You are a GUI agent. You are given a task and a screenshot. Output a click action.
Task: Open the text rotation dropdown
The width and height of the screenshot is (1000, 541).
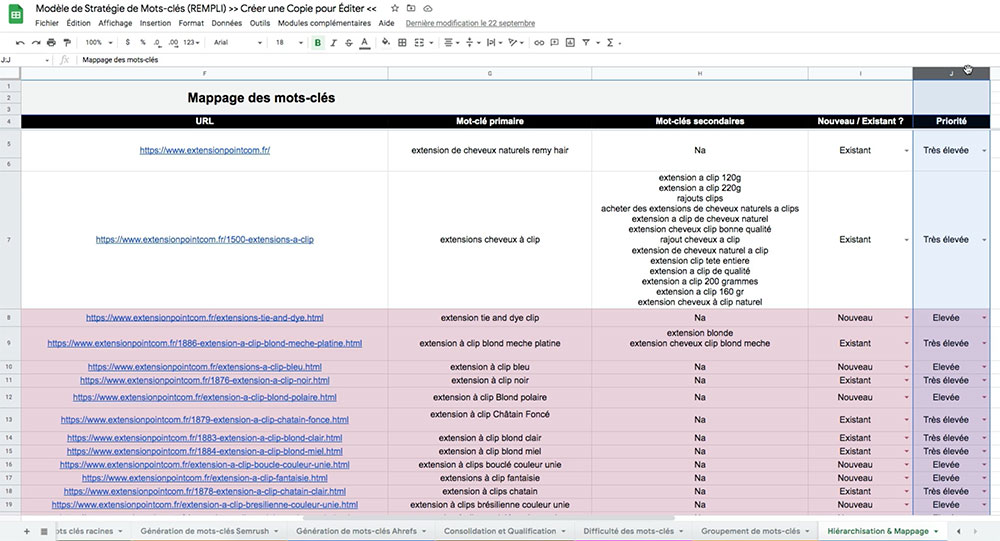[x=515, y=43]
